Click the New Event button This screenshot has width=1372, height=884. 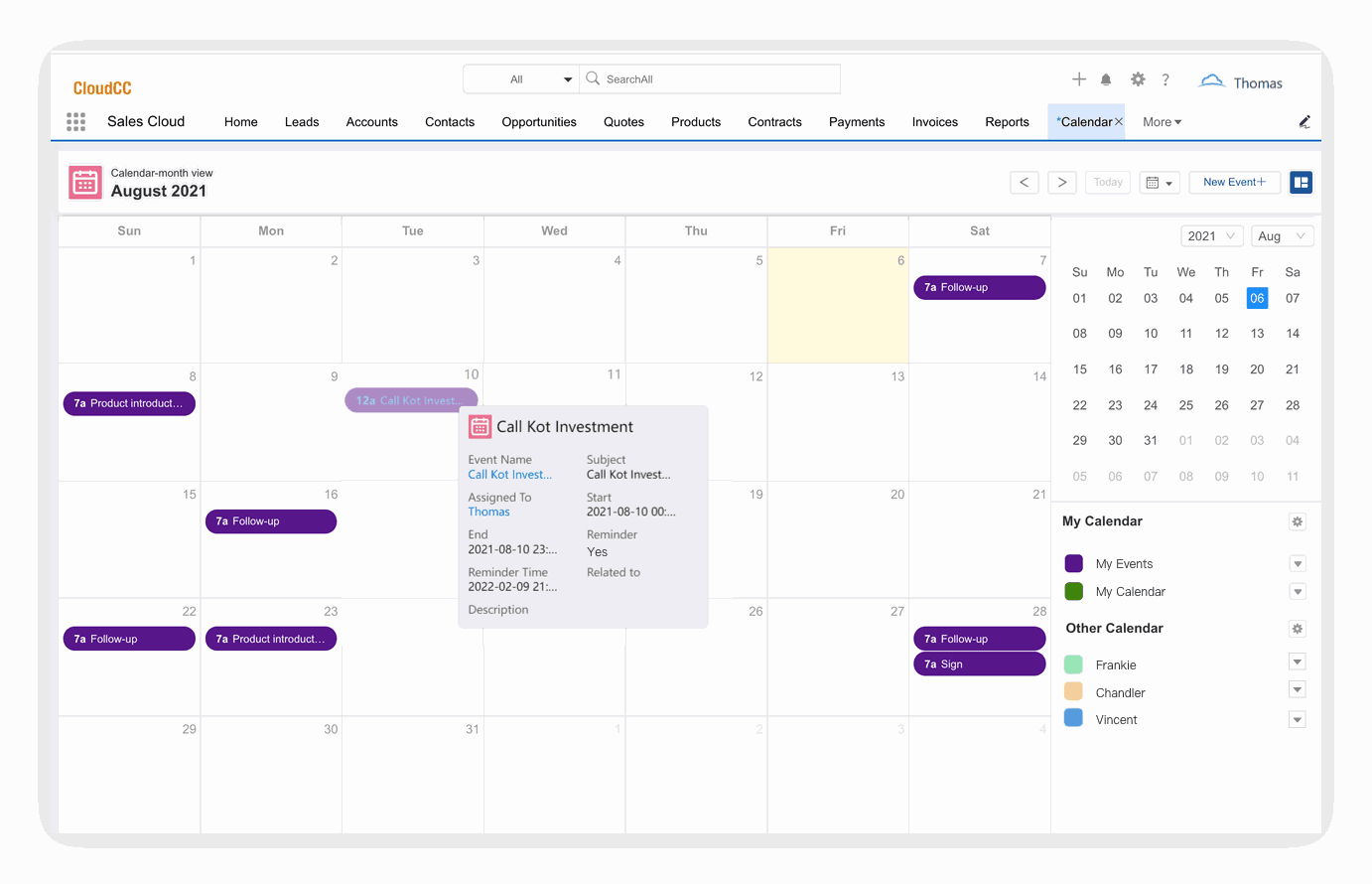click(1234, 183)
